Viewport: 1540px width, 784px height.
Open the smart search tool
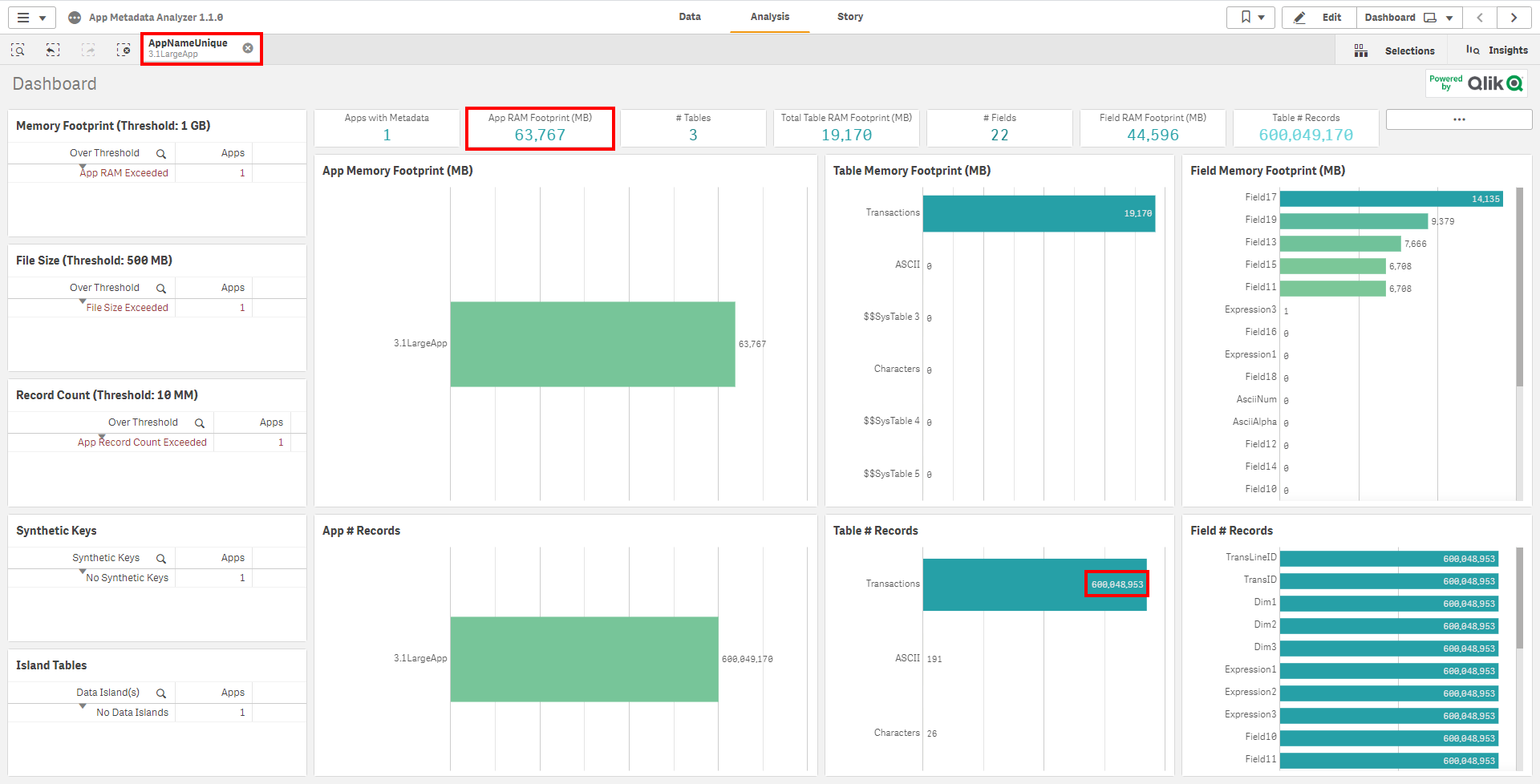click(18, 50)
